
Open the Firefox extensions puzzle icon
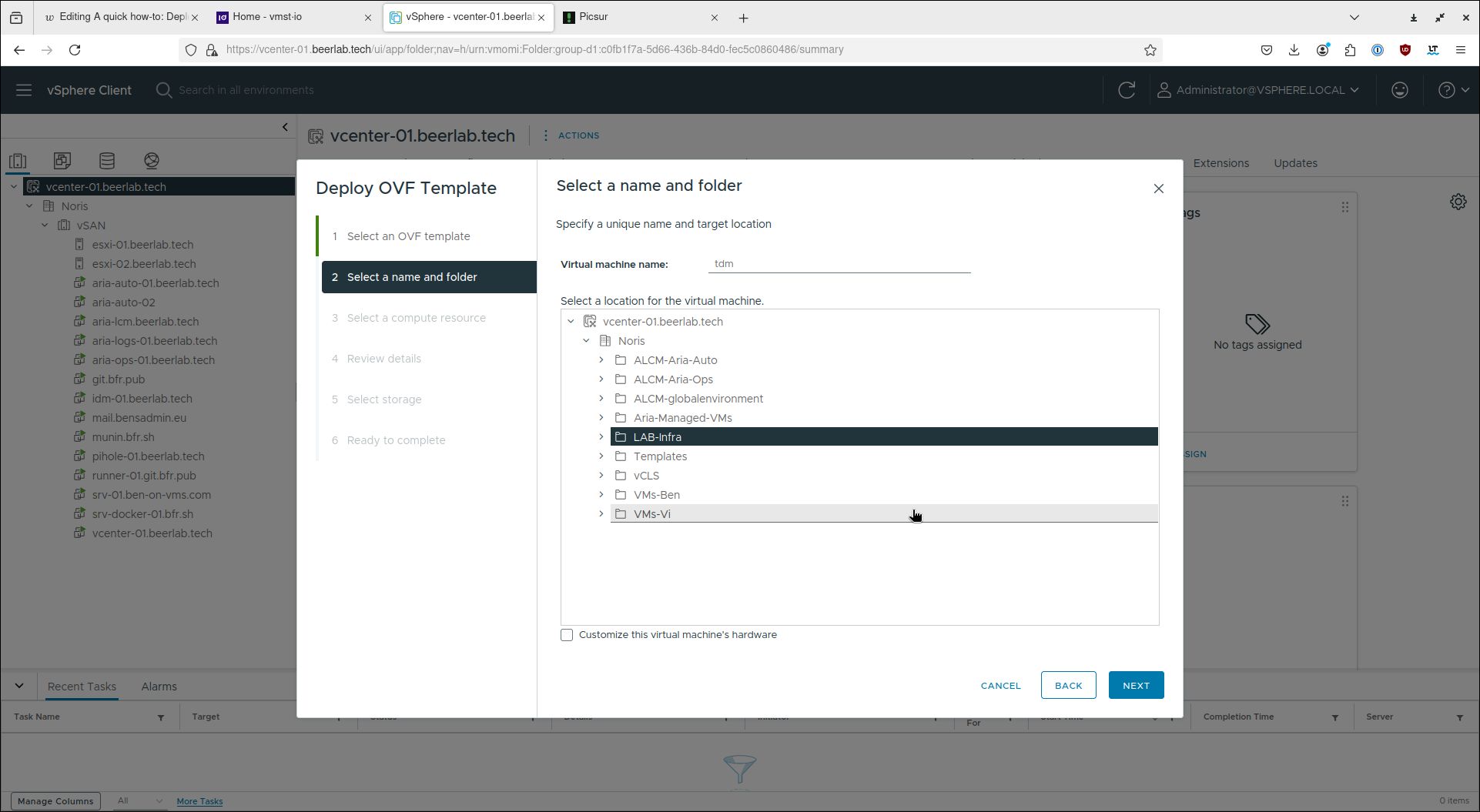(1350, 50)
